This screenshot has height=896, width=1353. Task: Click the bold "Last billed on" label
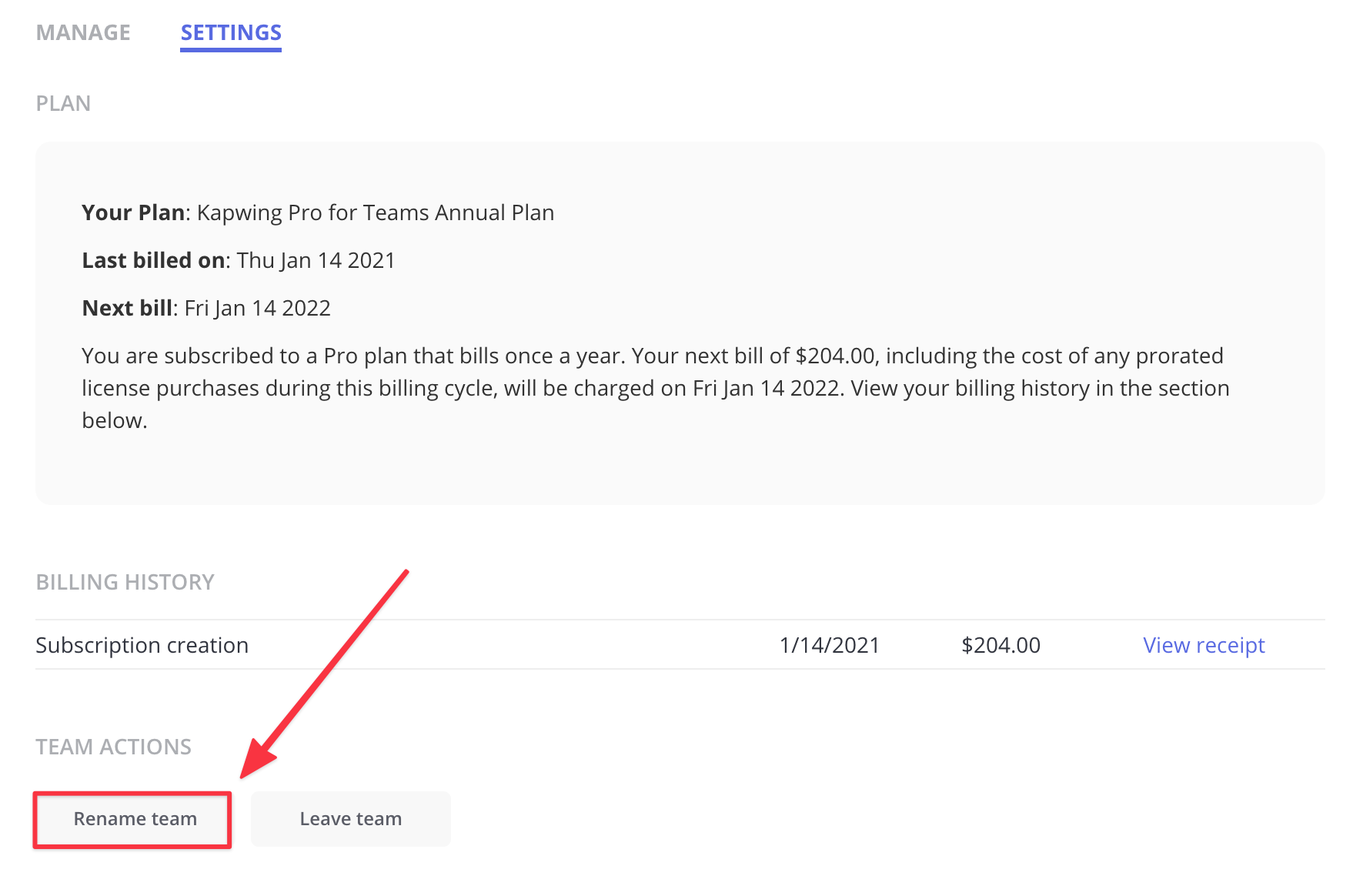(153, 260)
